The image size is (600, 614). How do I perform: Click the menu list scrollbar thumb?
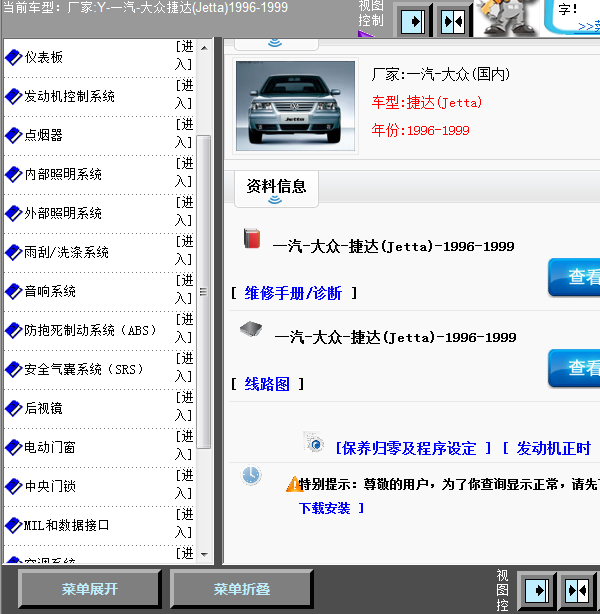(x=204, y=292)
